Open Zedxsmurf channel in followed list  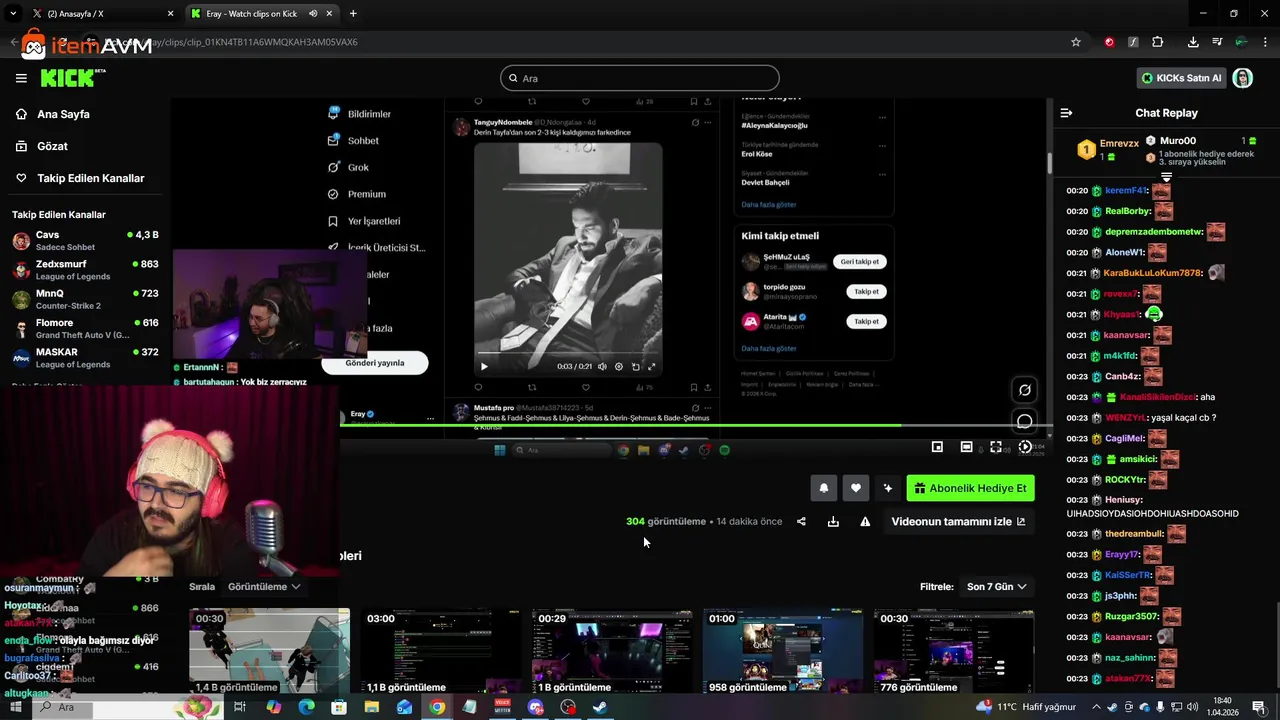(x=85, y=270)
